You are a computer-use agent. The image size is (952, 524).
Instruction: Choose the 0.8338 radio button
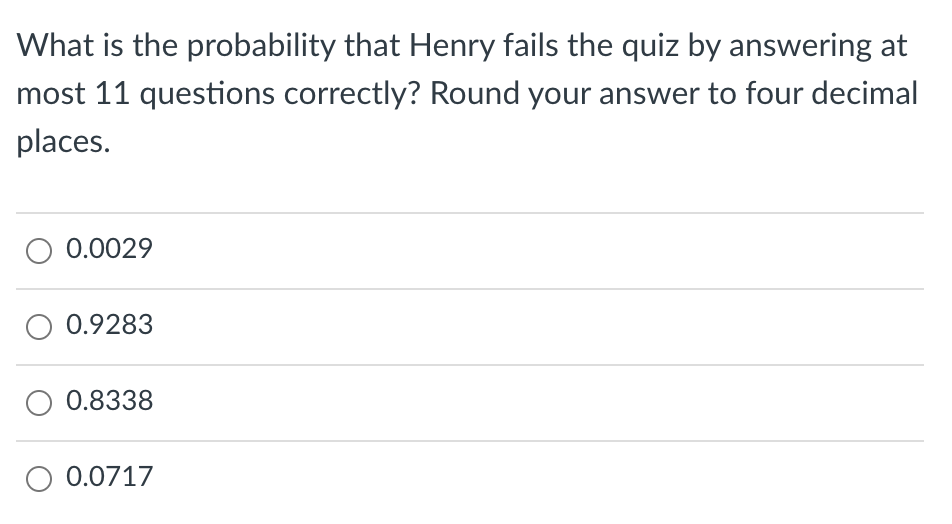point(39,403)
